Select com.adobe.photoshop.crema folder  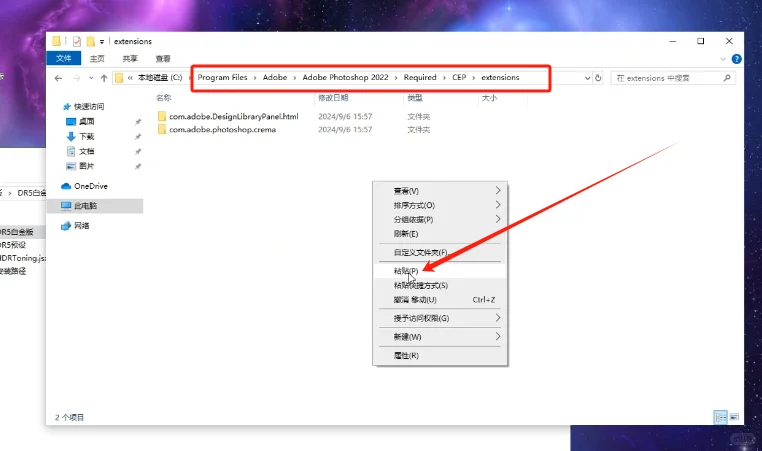pos(223,130)
